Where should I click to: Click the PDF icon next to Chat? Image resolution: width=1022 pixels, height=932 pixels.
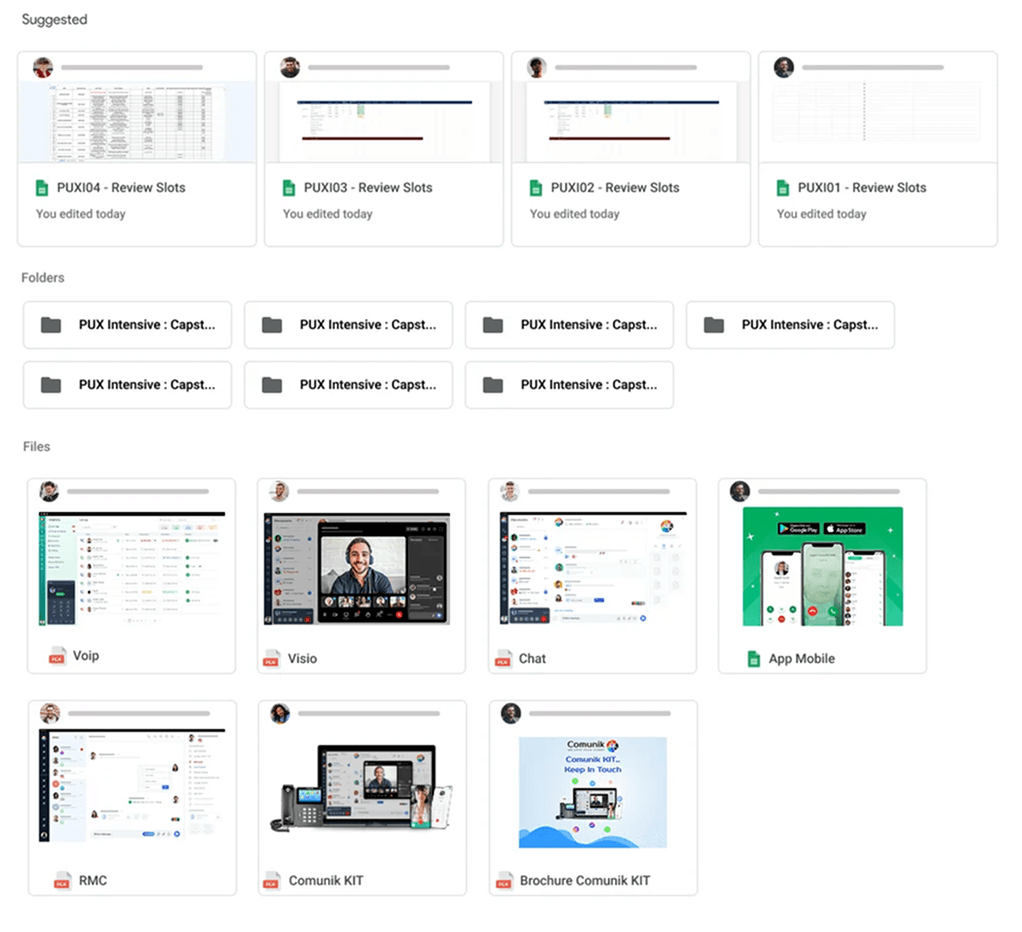point(503,659)
